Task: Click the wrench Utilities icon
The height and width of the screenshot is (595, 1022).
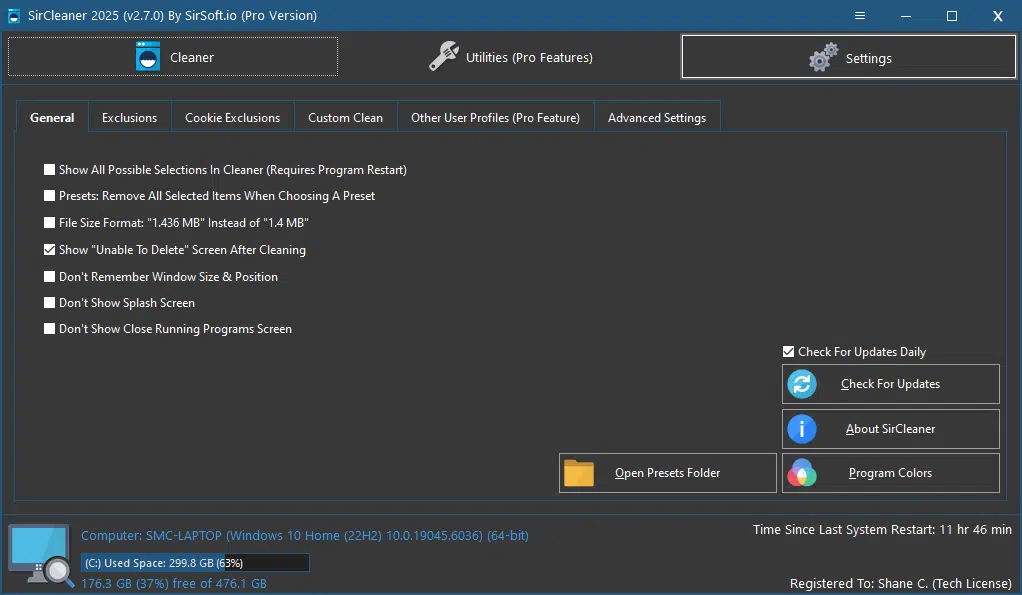Action: (444, 56)
